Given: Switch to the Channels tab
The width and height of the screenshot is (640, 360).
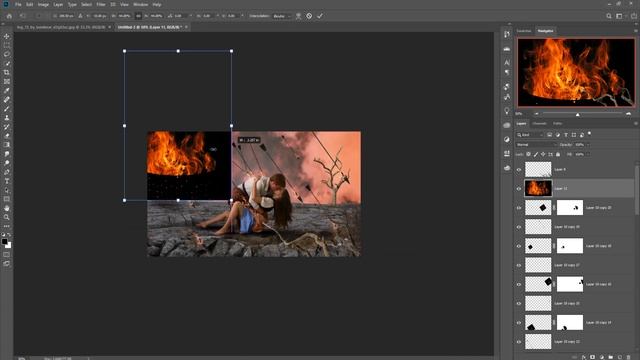Looking at the screenshot, I should click(x=539, y=123).
